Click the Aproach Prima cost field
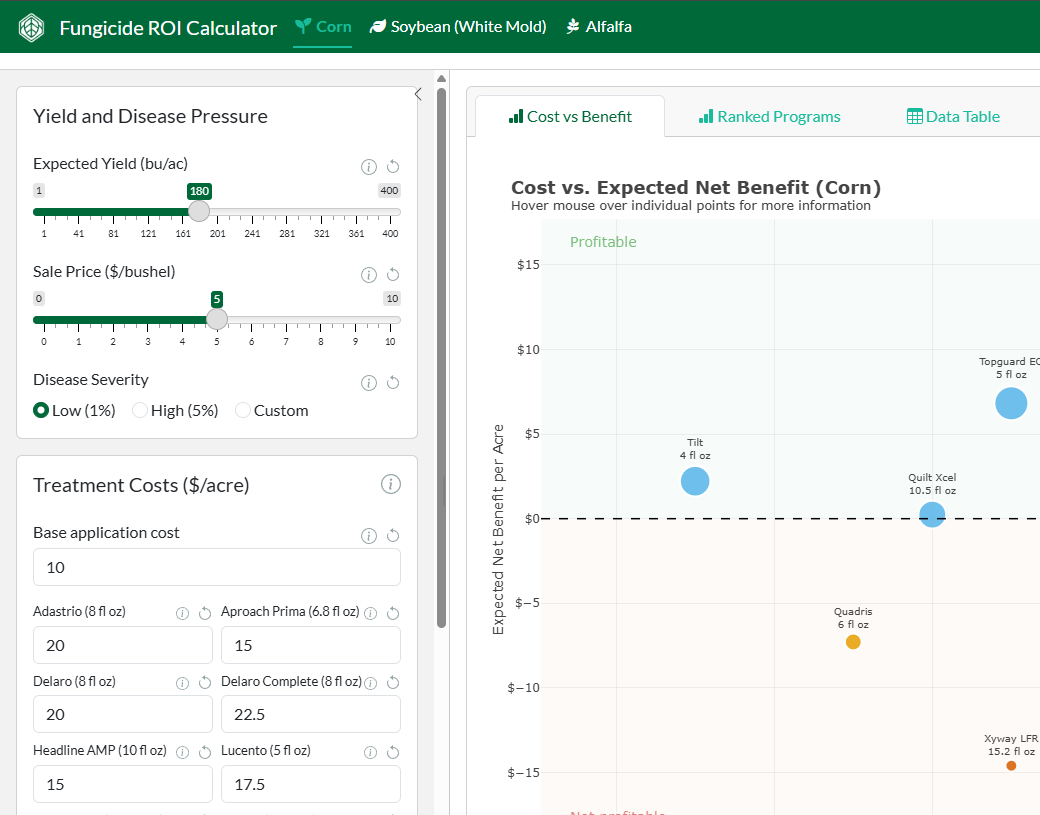This screenshot has height=815, width=1040. coord(310,645)
